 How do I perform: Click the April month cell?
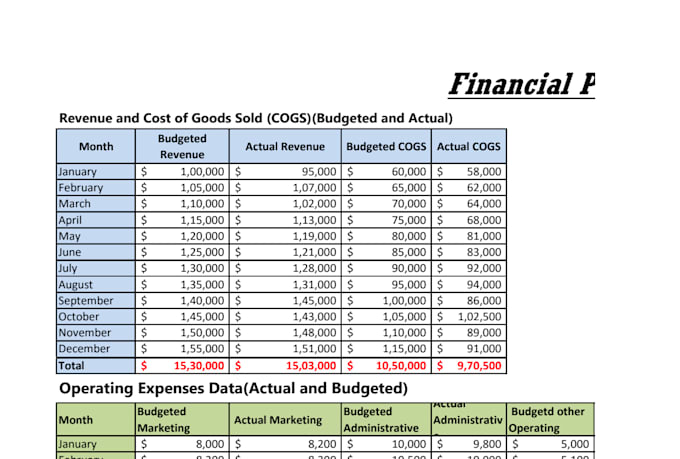click(96, 220)
